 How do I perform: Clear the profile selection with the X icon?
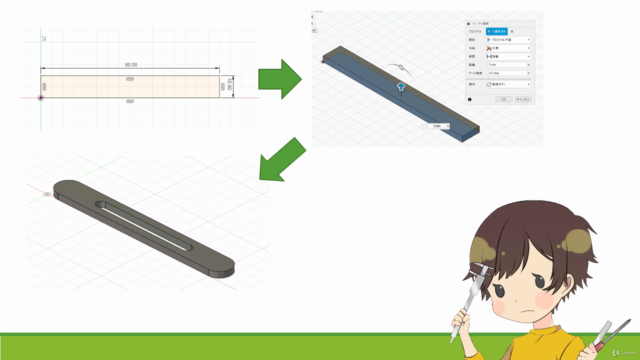[512, 31]
